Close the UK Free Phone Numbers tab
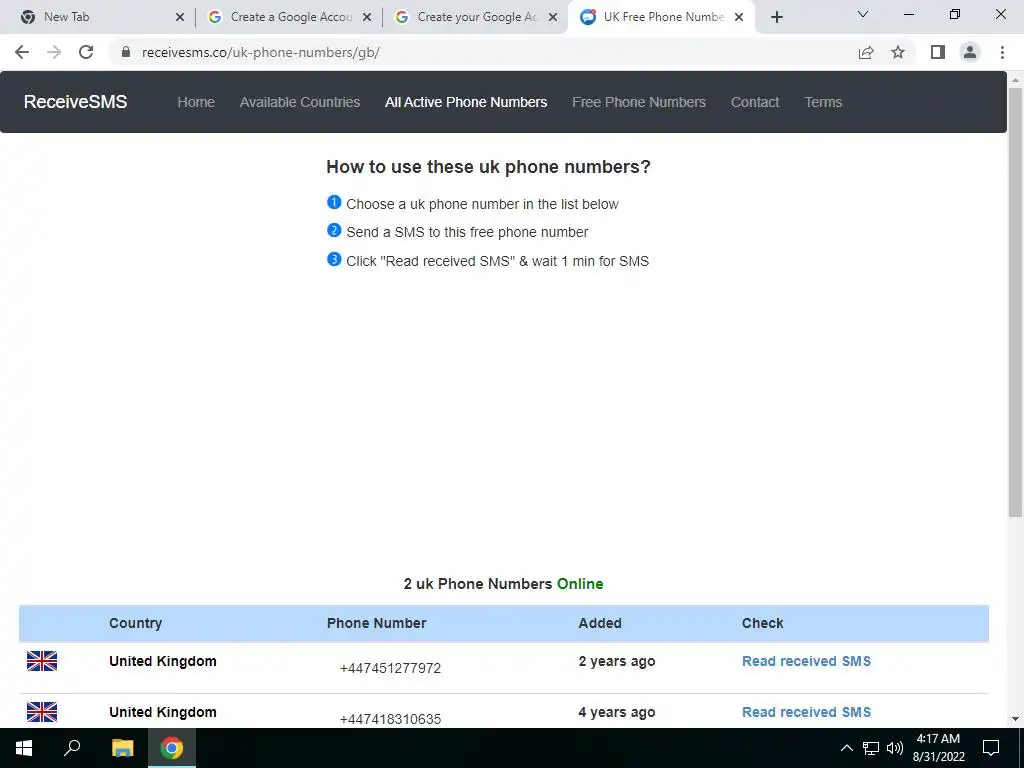The height and width of the screenshot is (768, 1024). 739,17
